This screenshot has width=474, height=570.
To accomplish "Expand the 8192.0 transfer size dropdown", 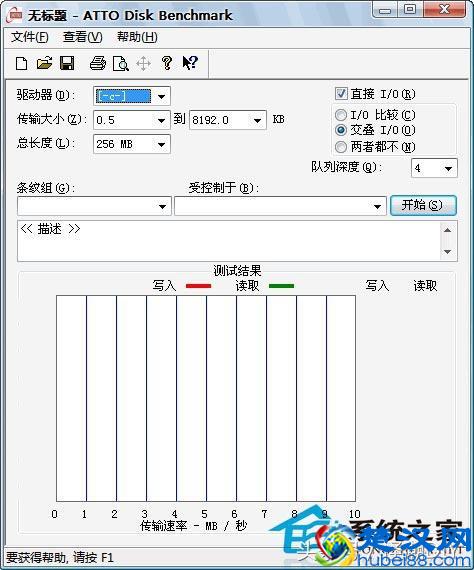I will point(257,120).
